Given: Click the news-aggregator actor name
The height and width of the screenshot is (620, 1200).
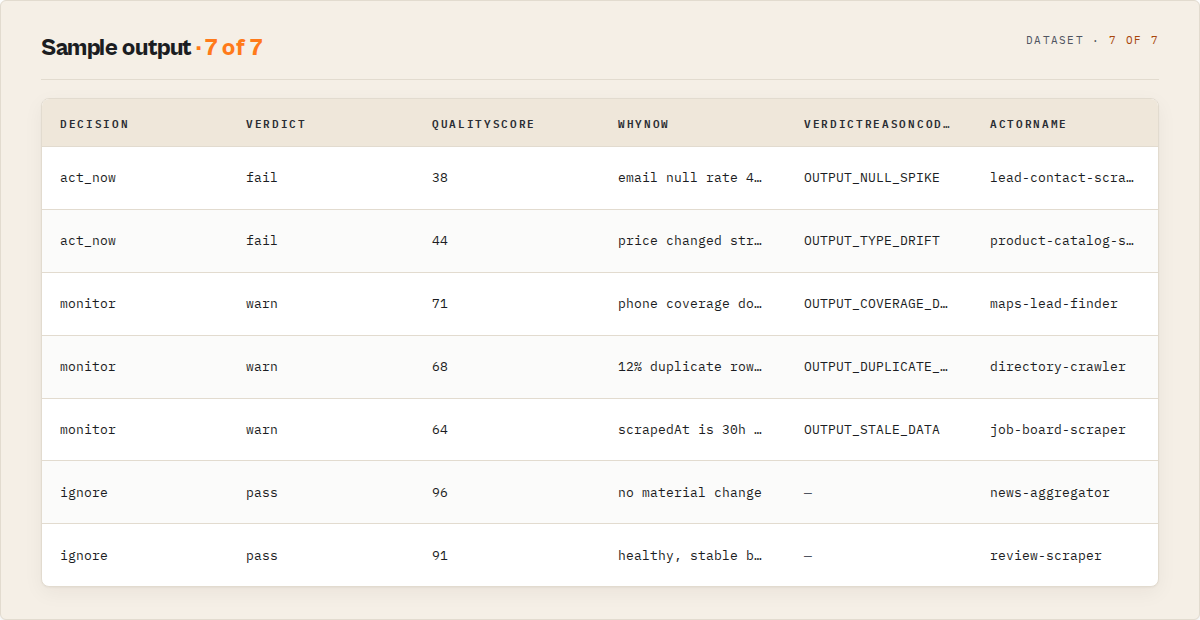Looking at the screenshot, I should (1050, 493).
